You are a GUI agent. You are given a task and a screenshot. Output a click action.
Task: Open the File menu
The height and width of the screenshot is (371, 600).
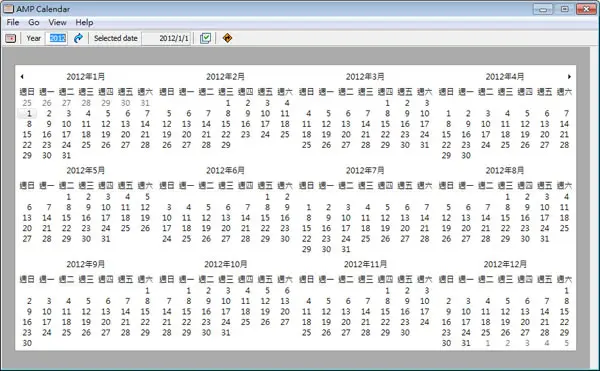click(13, 23)
